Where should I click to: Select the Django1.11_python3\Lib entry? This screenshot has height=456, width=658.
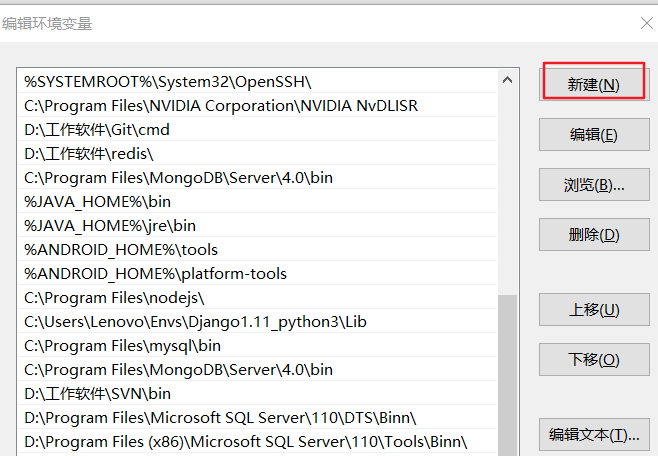(x=257, y=321)
